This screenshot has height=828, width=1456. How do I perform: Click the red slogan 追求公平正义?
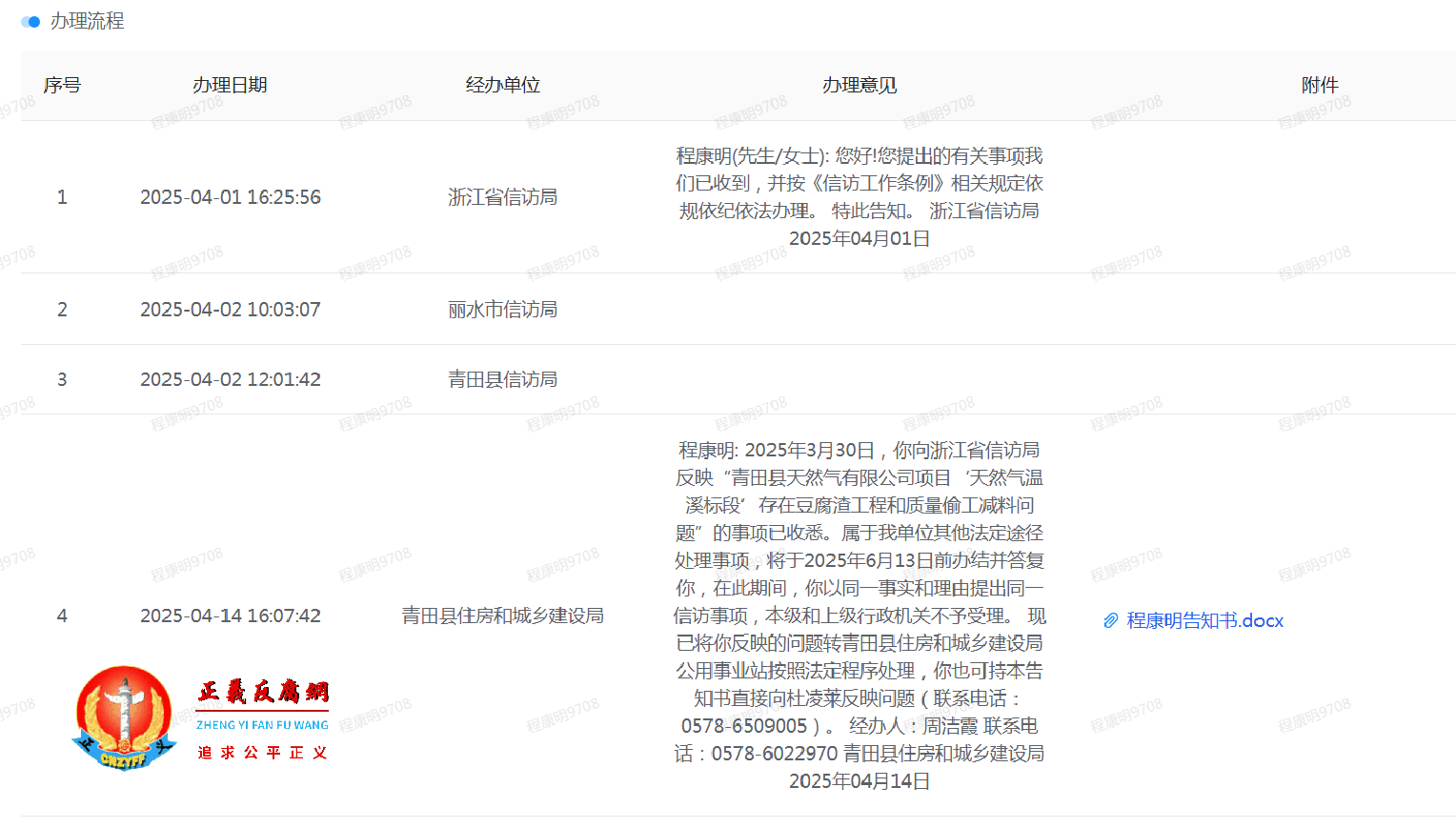click(262, 751)
